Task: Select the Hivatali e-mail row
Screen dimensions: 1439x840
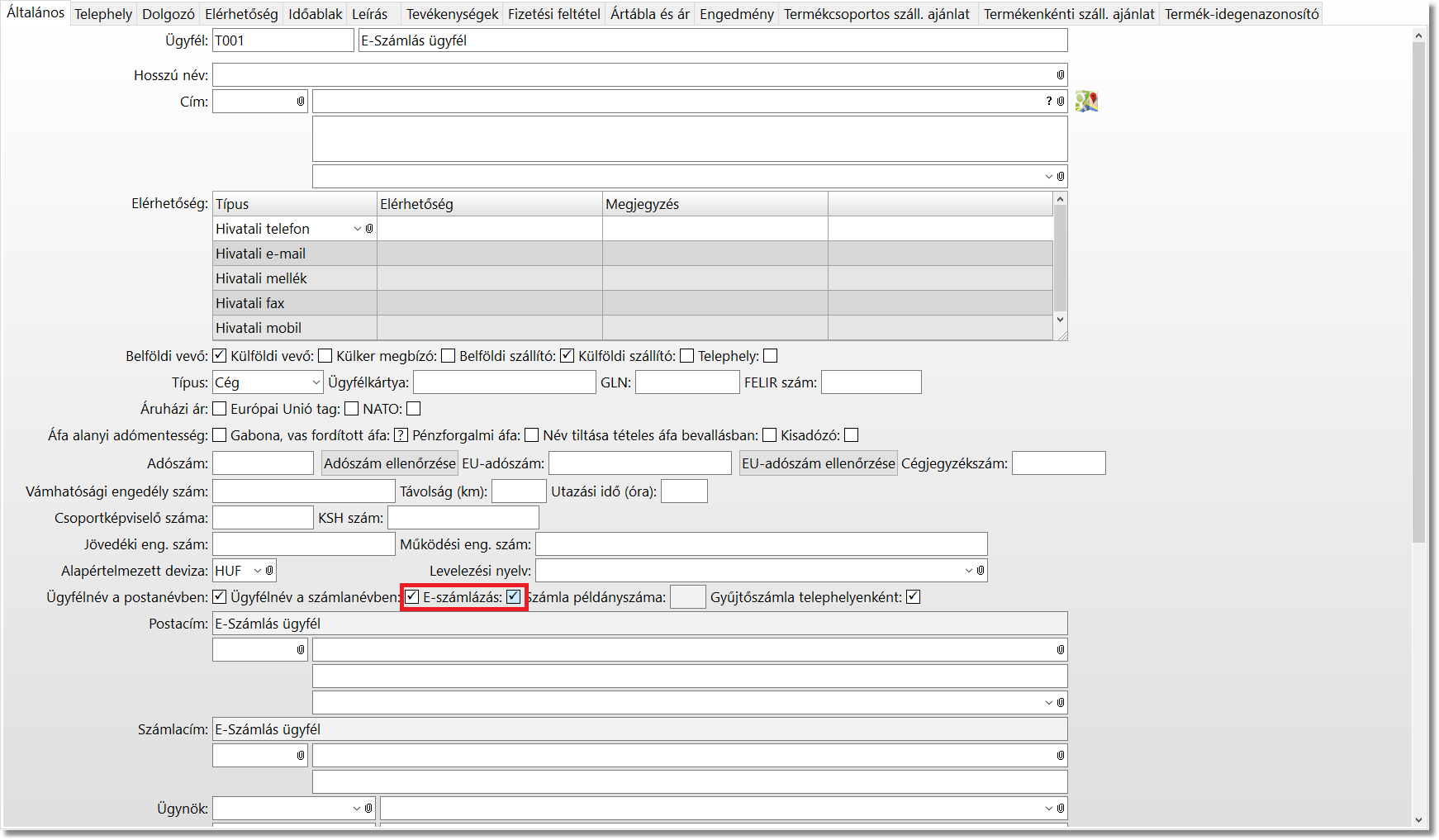Action: point(633,254)
